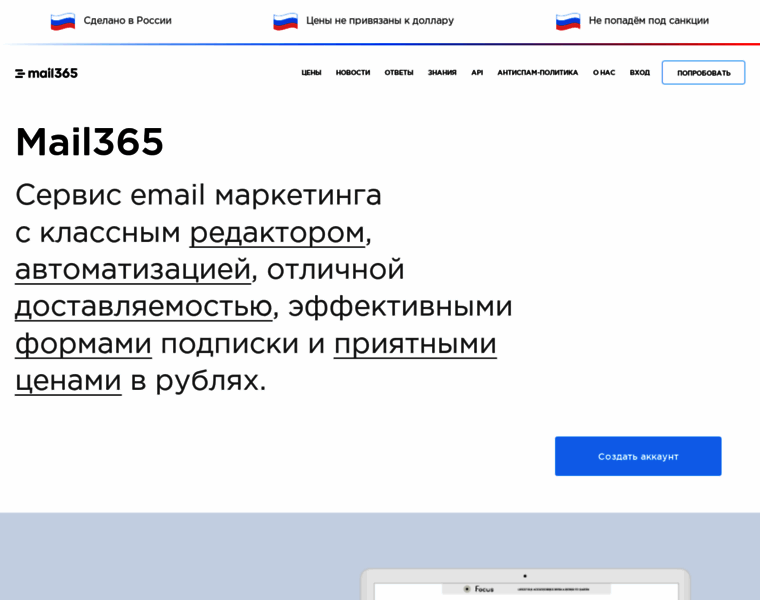Follow the 'автоматизацией' link
Image resolution: width=760 pixels, height=600 pixels.
[133, 270]
